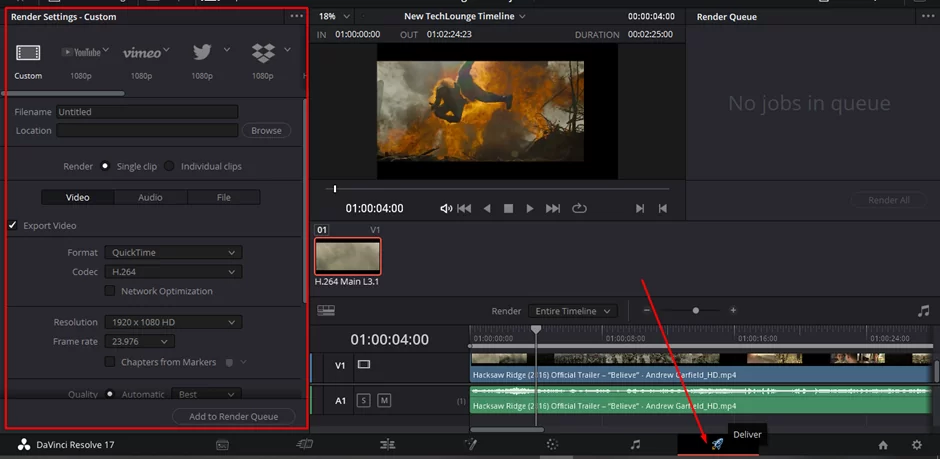Click the timeline zoom slider handle
The image size is (940, 459).
point(695,310)
